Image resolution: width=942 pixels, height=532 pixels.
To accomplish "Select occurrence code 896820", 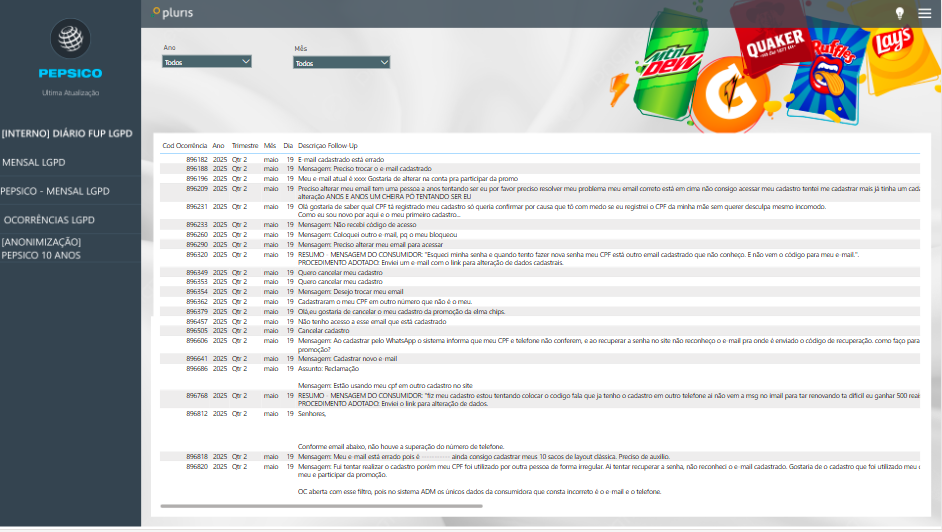I will [x=196, y=467].
